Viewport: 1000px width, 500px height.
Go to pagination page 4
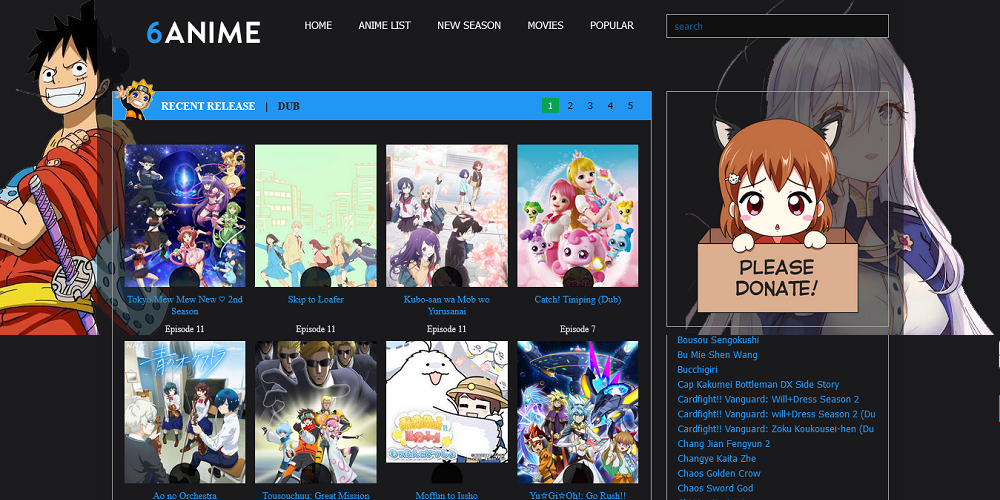pos(610,105)
